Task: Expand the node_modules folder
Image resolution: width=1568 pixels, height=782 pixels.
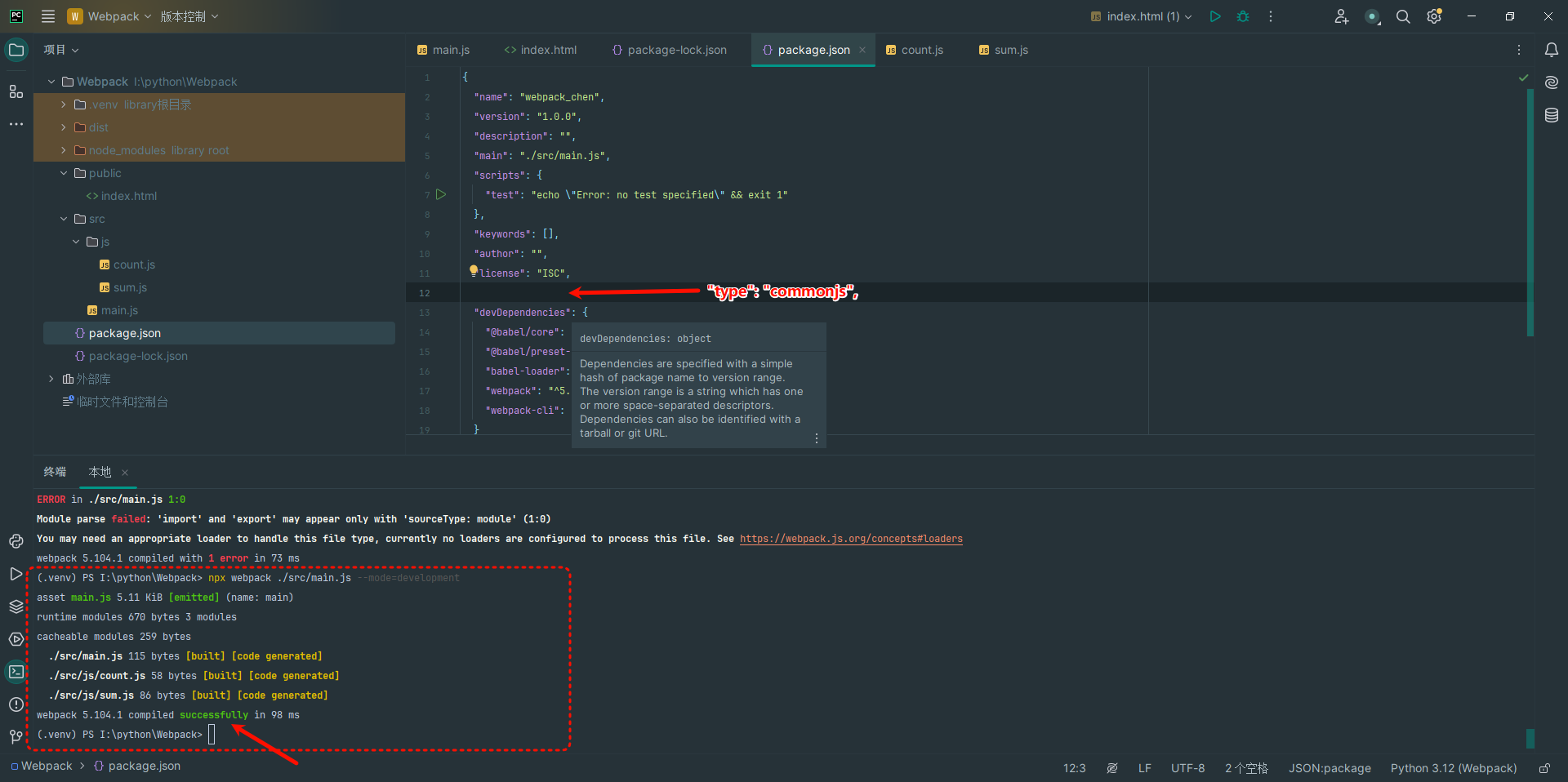Action: pyautogui.click(x=64, y=150)
